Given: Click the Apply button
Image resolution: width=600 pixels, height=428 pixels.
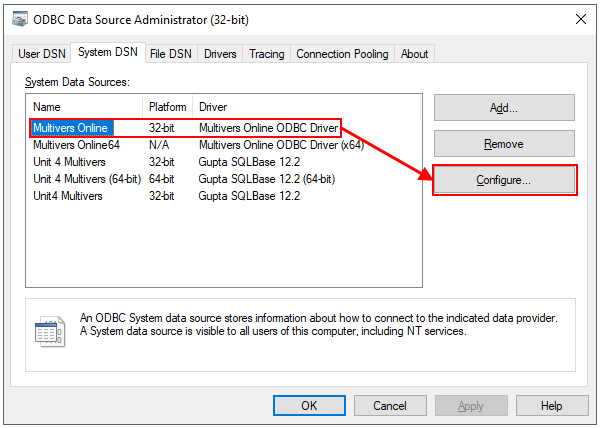Looking at the screenshot, I should pyautogui.click(x=471, y=405).
